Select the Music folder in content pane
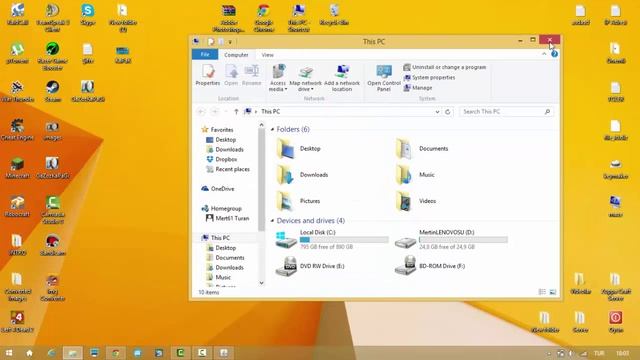 click(415, 175)
